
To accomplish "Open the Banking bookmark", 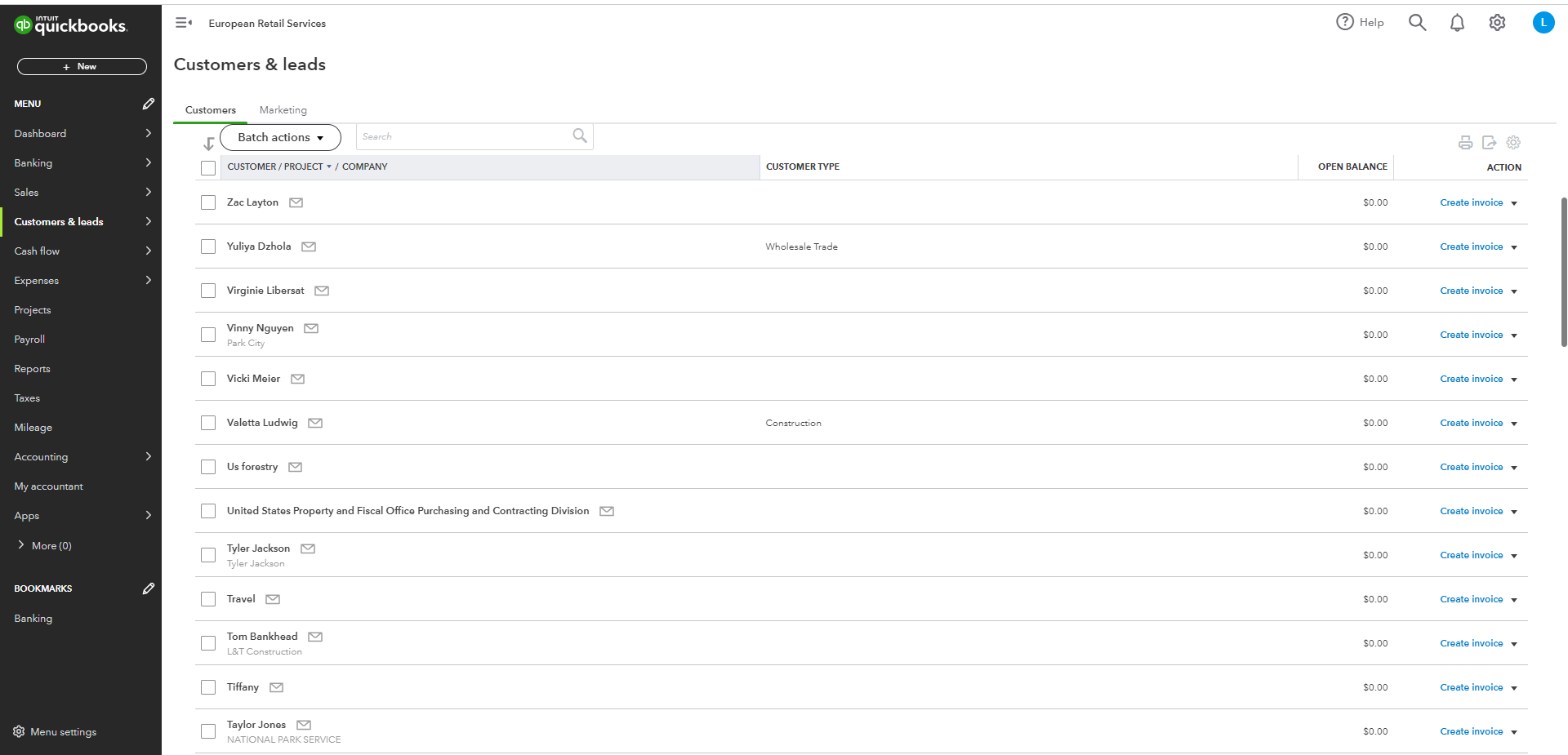I will tap(33, 618).
